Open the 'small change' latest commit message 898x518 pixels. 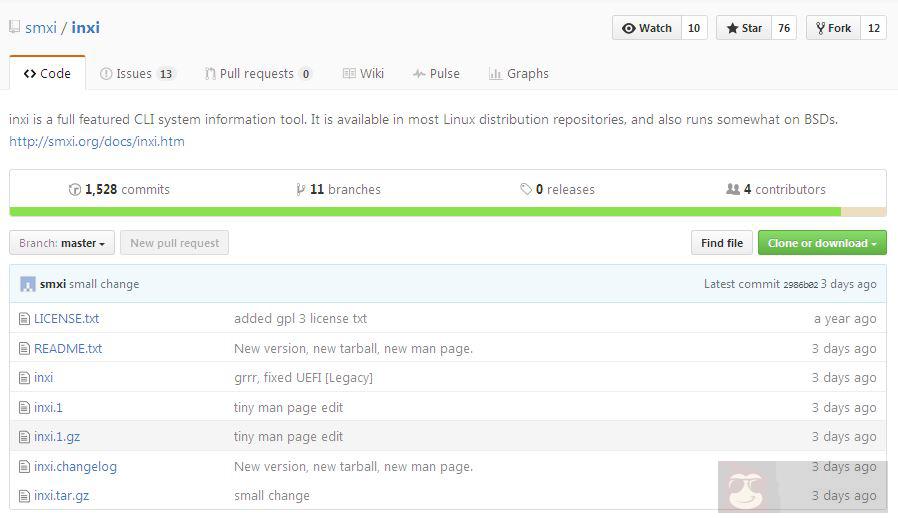tap(104, 284)
